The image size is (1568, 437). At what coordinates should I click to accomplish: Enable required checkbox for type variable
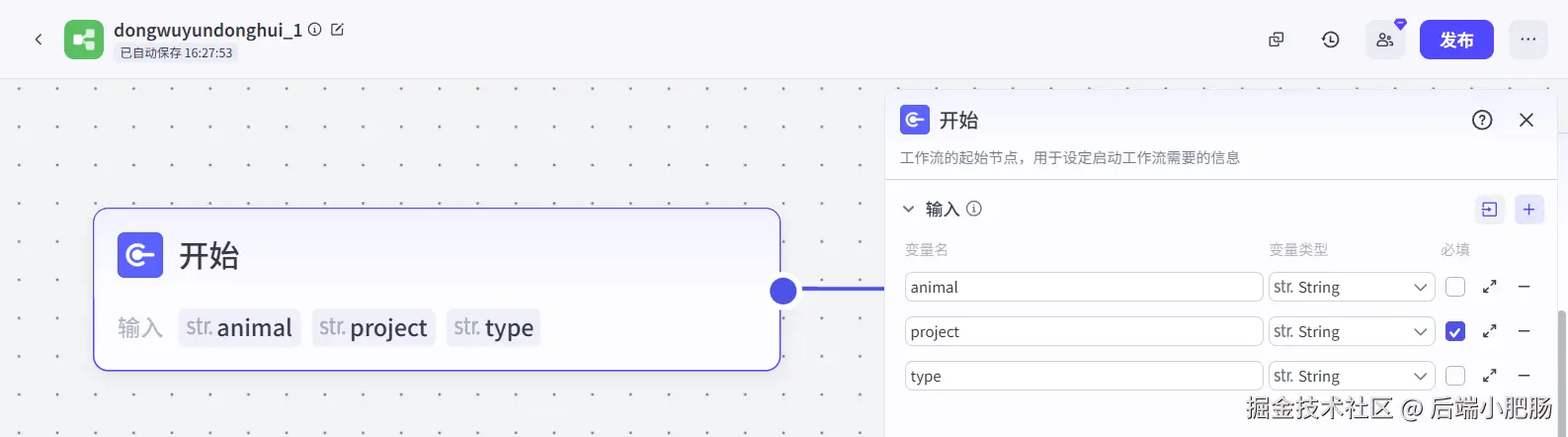click(x=1455, y=376)
